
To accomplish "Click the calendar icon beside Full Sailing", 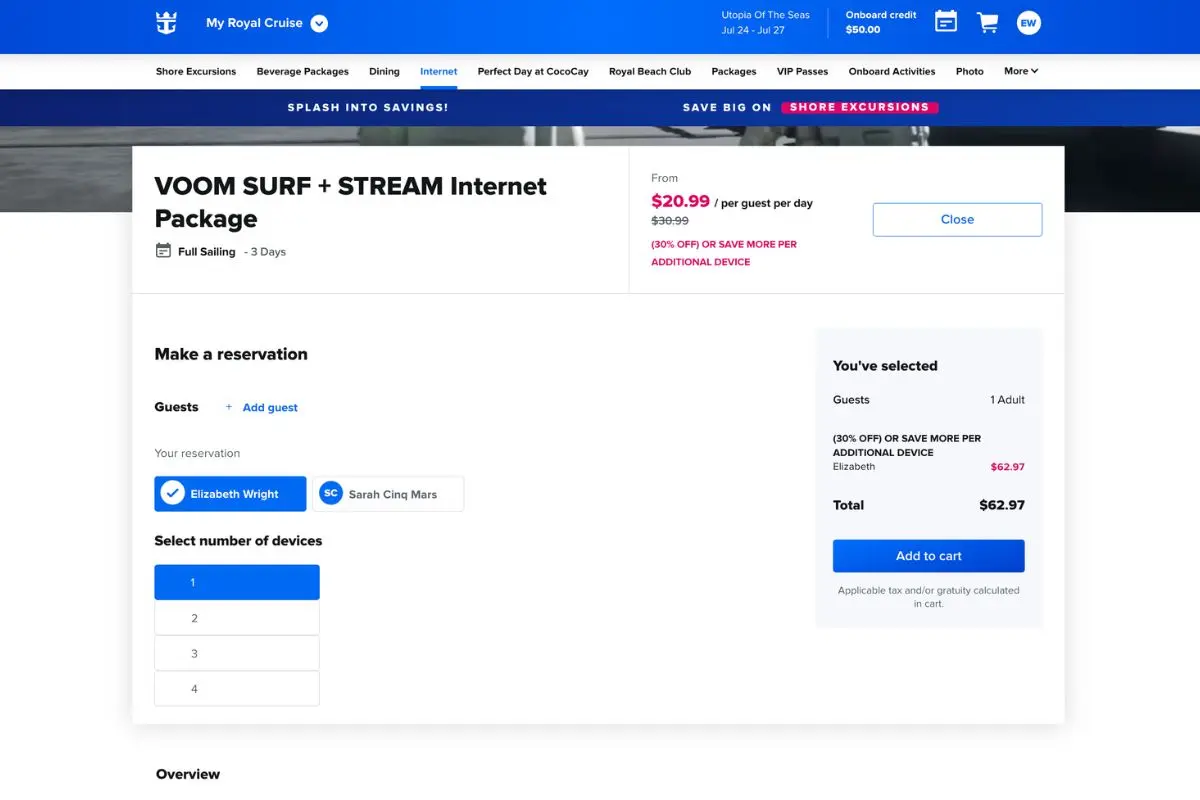I will tap(163, 251).
